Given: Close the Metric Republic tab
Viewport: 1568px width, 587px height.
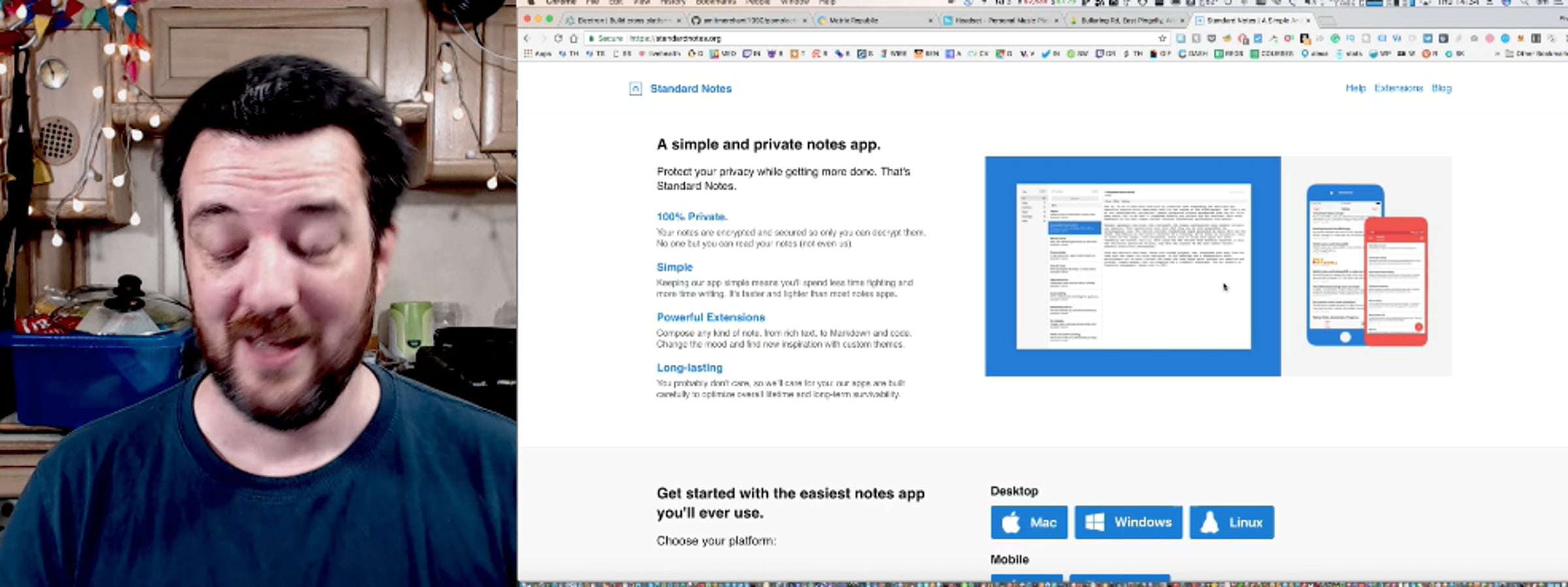Looking at the screenshot, I should pos(930,20).
